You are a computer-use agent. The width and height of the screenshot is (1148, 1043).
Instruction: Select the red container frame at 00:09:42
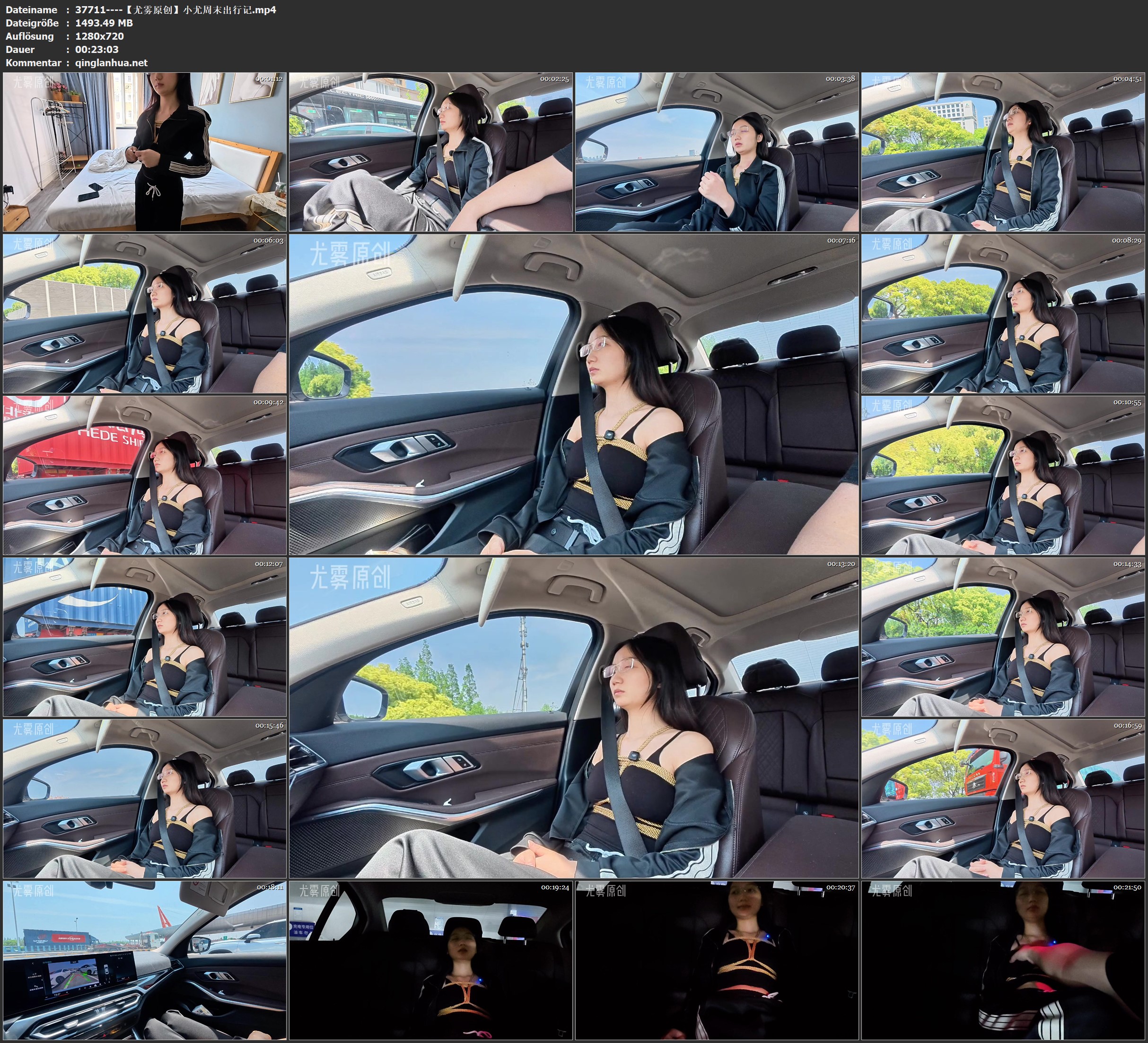tap(145, 475)
